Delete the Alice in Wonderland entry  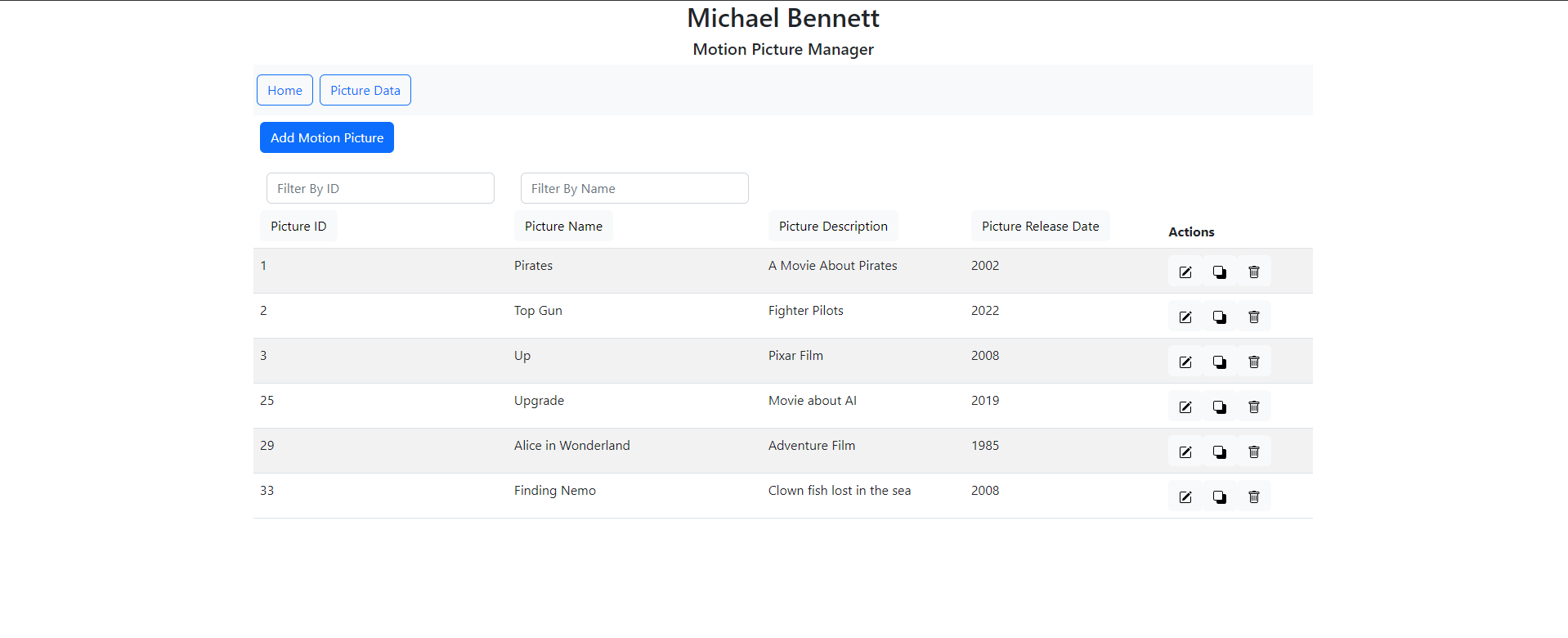[x=1253, y=452]
